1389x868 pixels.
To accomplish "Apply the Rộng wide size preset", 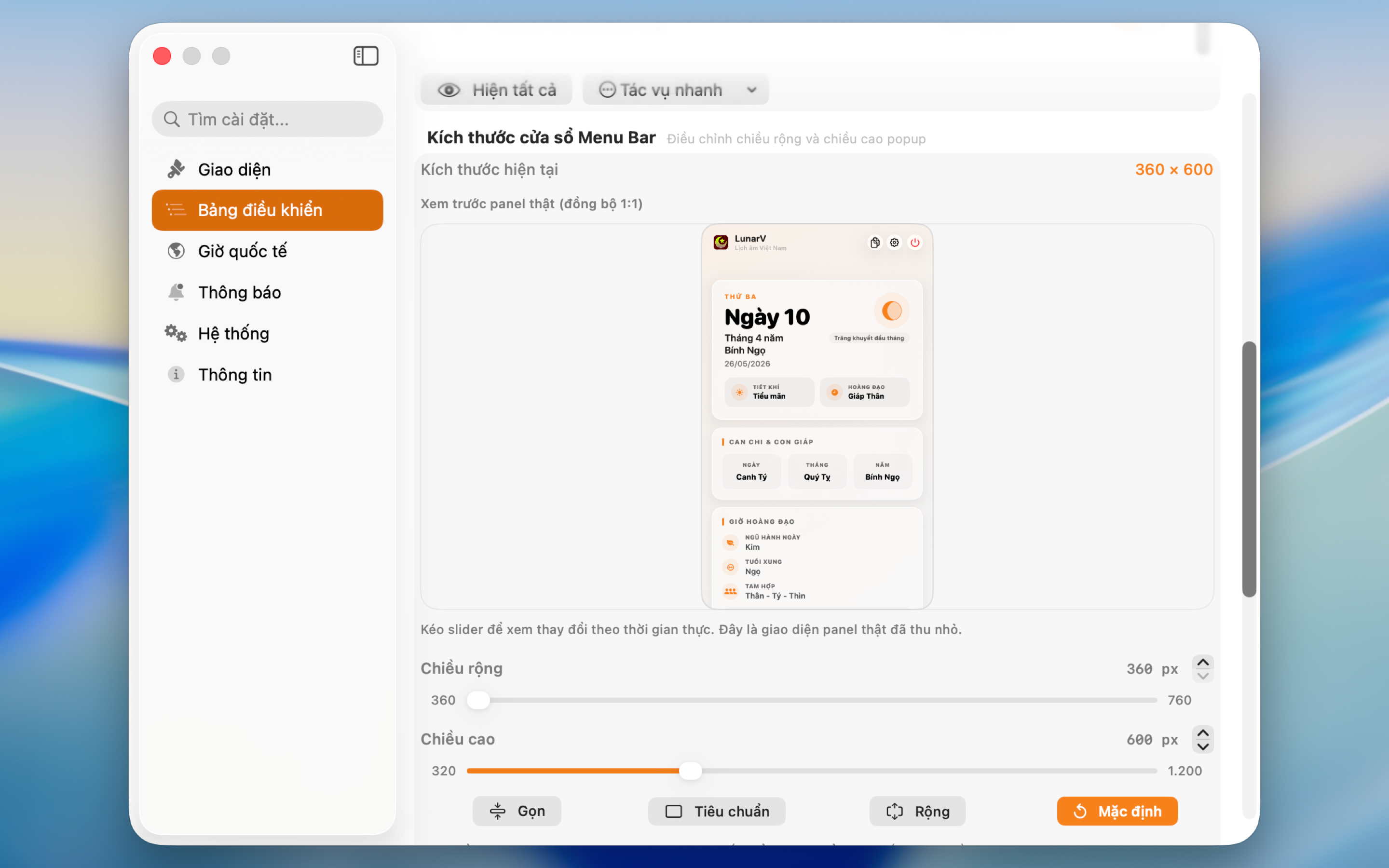I will [917, 811].
